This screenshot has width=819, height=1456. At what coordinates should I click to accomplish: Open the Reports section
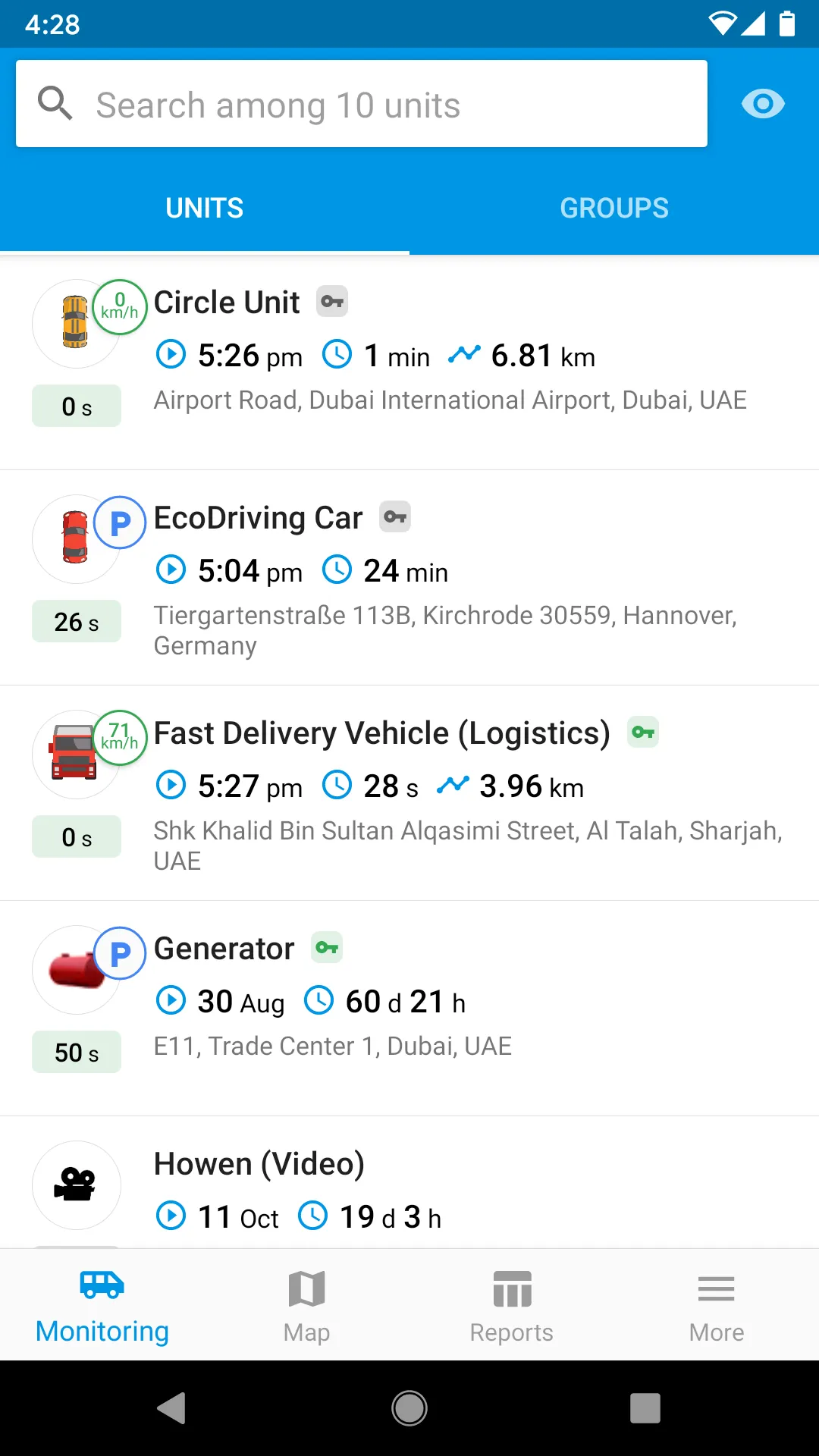click(512, 1306)
